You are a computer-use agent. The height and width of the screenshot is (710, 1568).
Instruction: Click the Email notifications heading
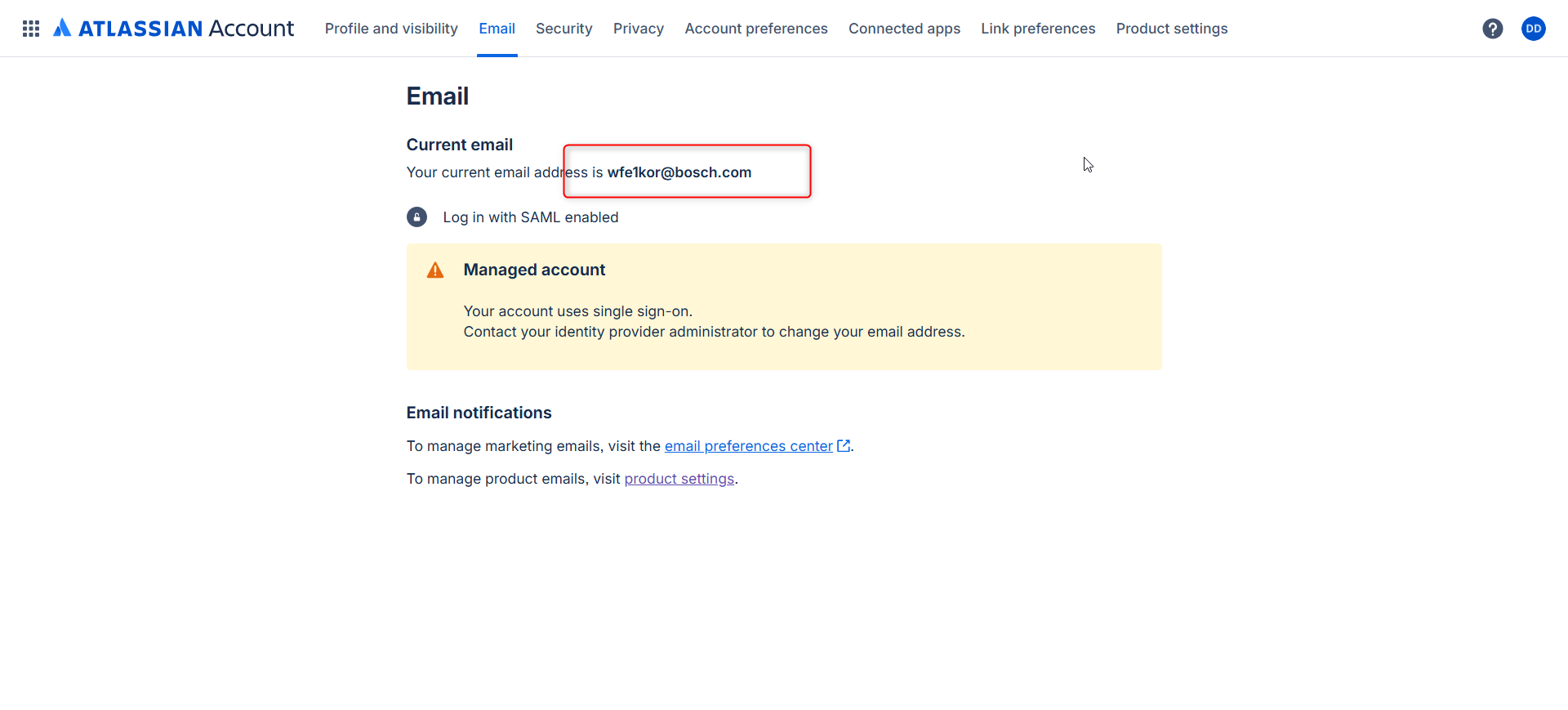click(x=479, y=413)
